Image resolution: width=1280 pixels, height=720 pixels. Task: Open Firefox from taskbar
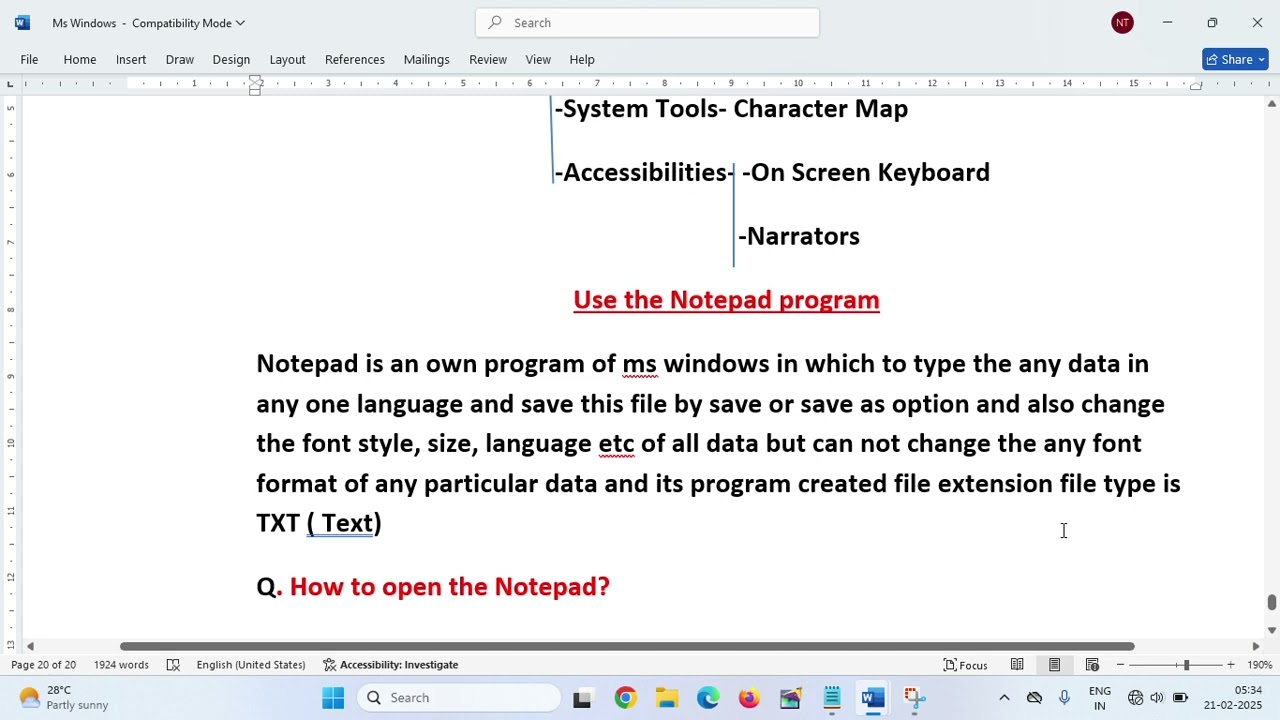pyautogui.click(x=749, y=698)
